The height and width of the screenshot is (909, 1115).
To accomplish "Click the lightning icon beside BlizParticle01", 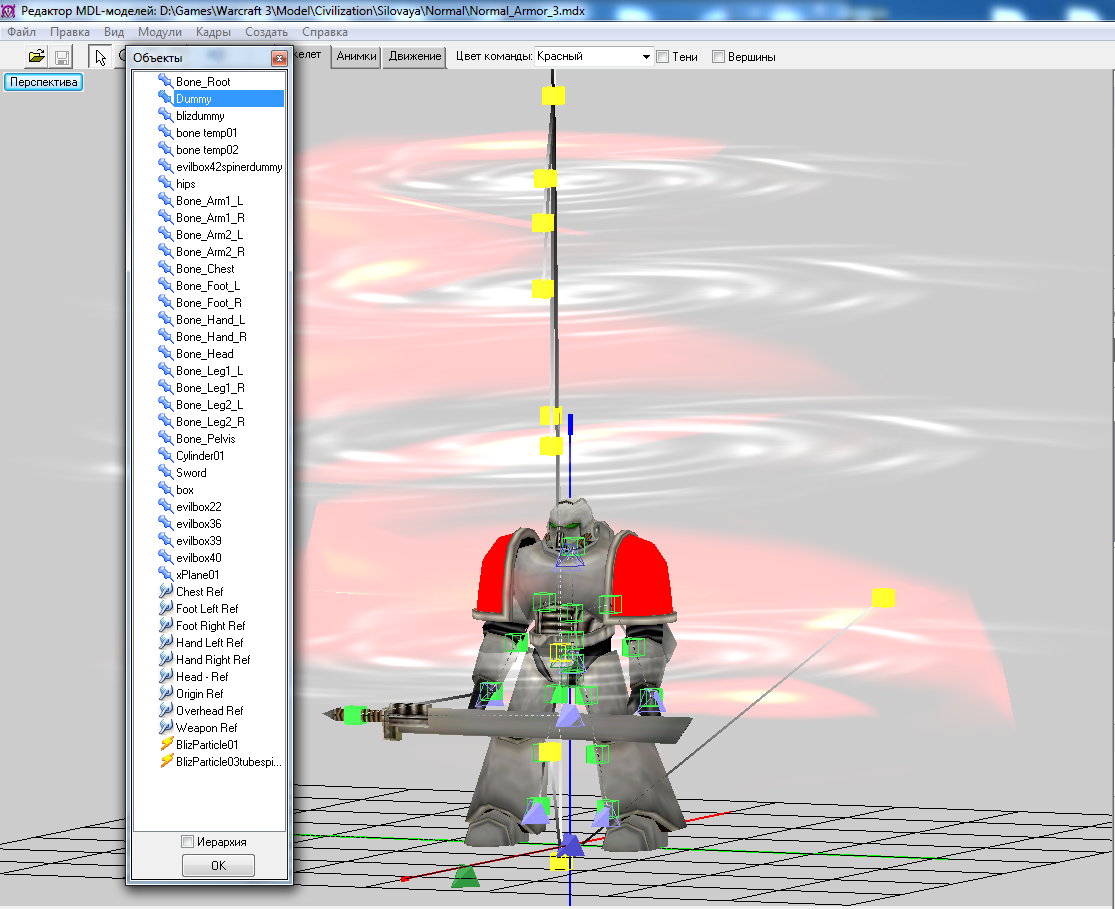I will click(x=166, y=744).
